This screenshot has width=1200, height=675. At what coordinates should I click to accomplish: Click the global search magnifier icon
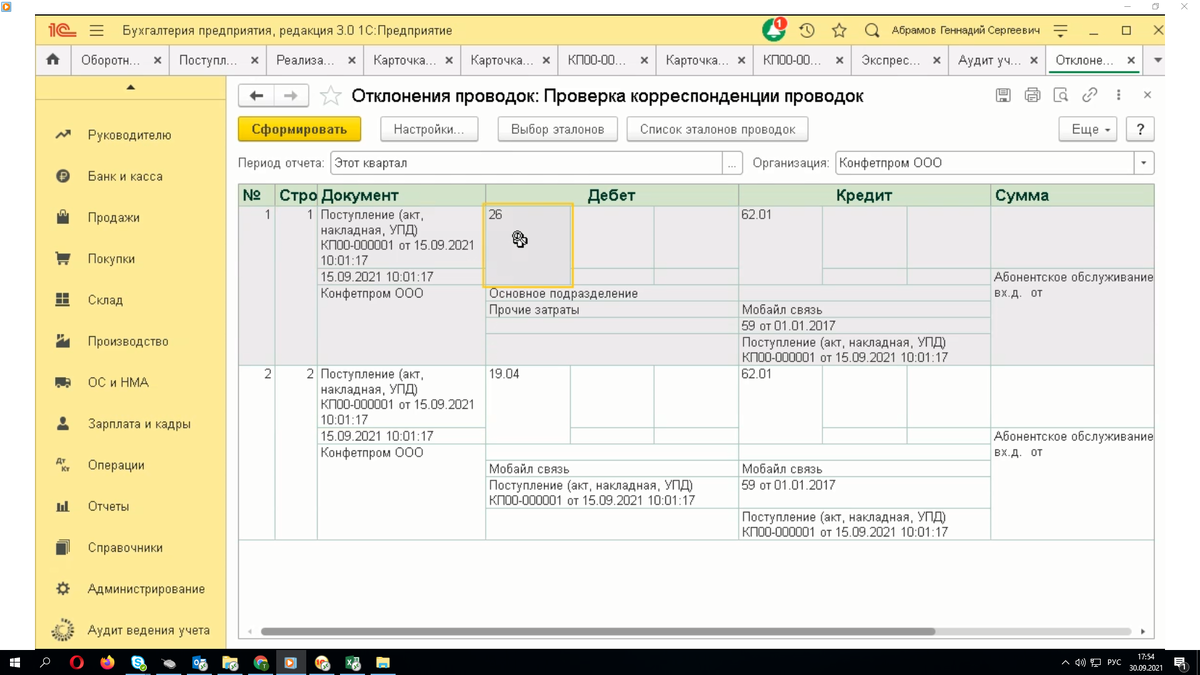[871, 30]
